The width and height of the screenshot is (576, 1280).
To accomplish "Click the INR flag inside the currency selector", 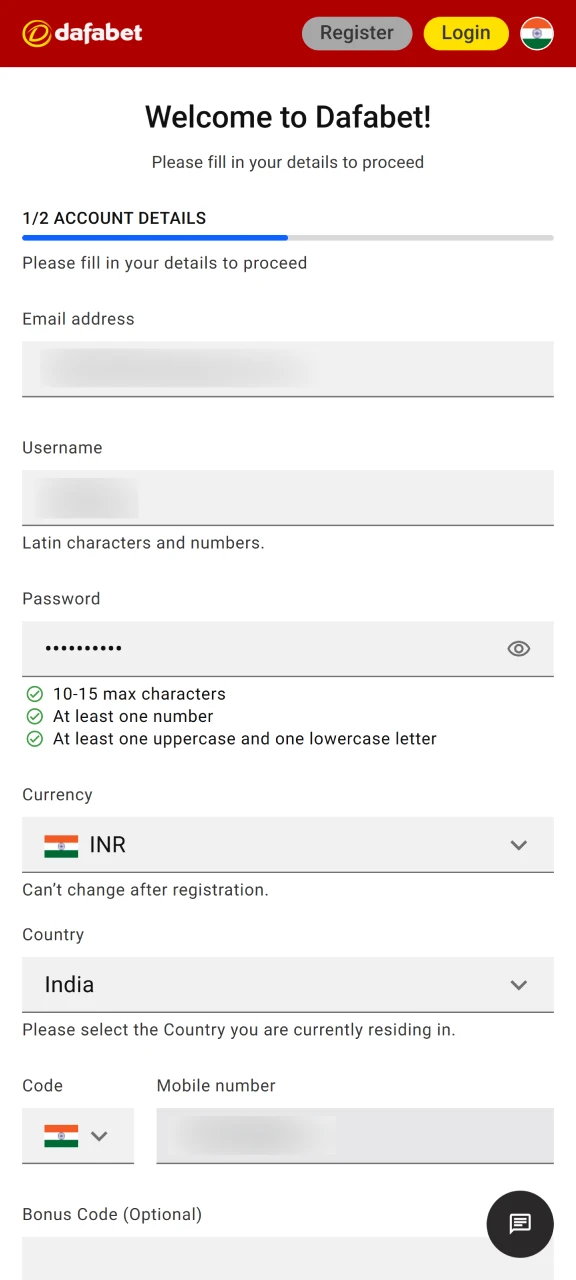I will pyautogui.click(x=59, y=845).
